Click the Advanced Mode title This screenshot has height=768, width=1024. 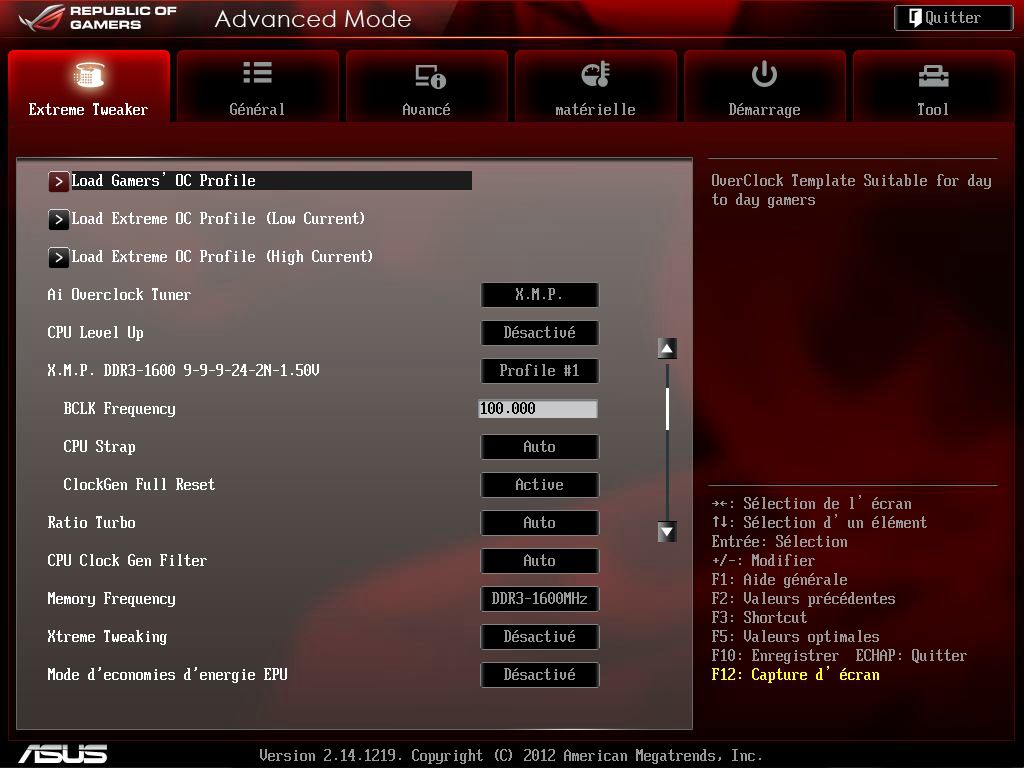tap(313, 19)
